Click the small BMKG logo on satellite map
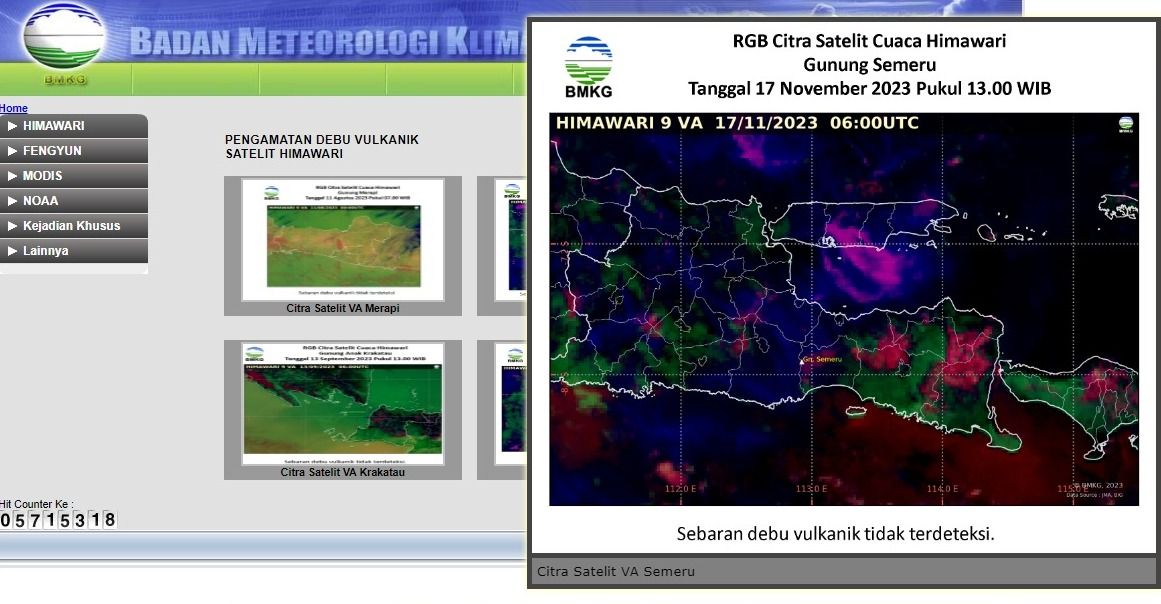This screenshot has width=1161, height=604. [1125, 124]
